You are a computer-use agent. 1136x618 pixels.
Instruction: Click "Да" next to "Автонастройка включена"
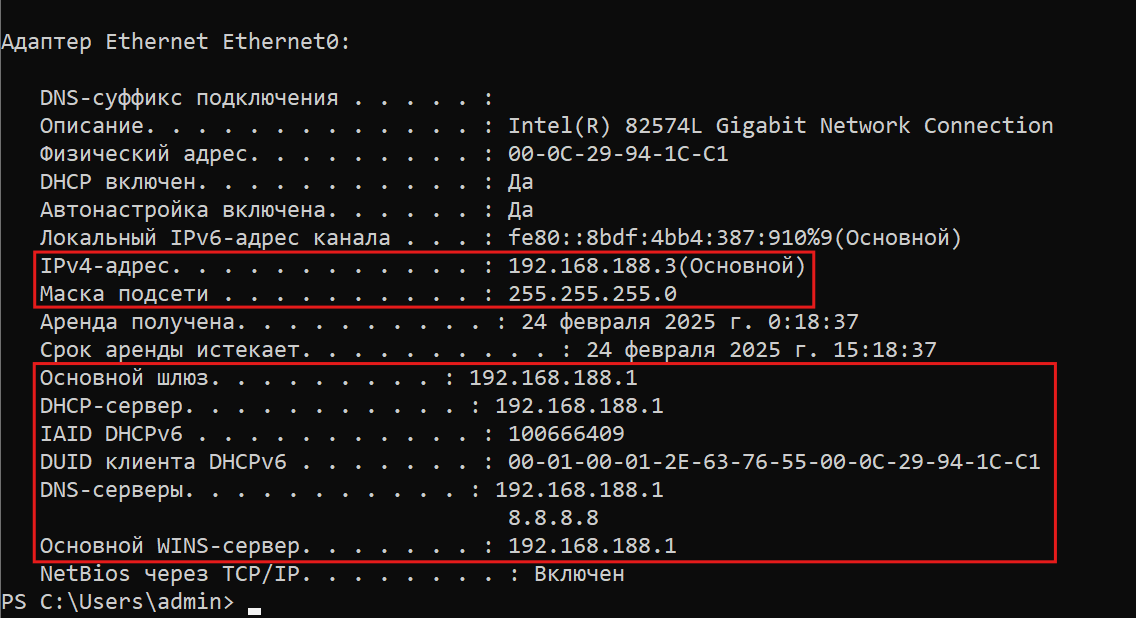(520, 210)
